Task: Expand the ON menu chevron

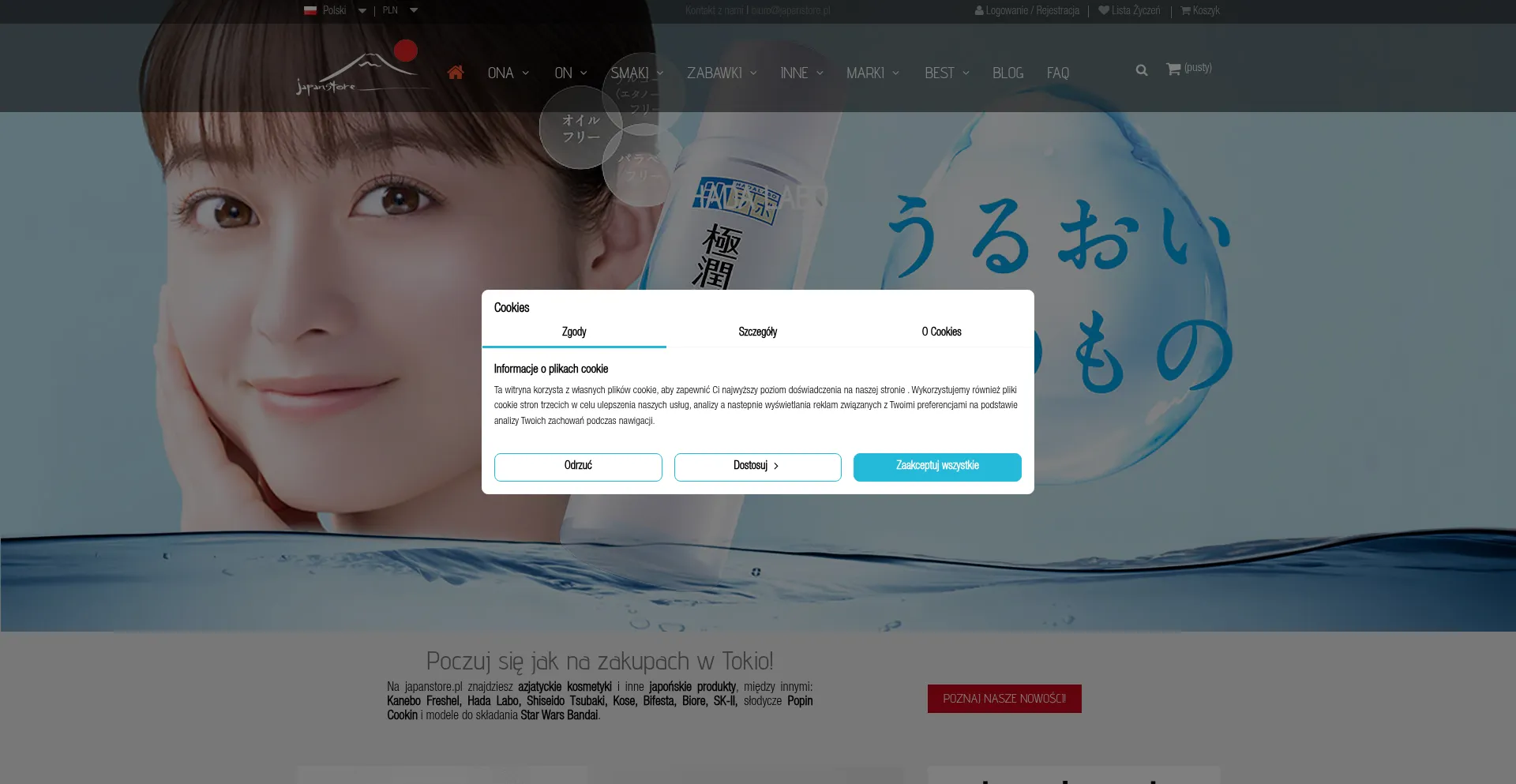Action: (x=584, y=73)
